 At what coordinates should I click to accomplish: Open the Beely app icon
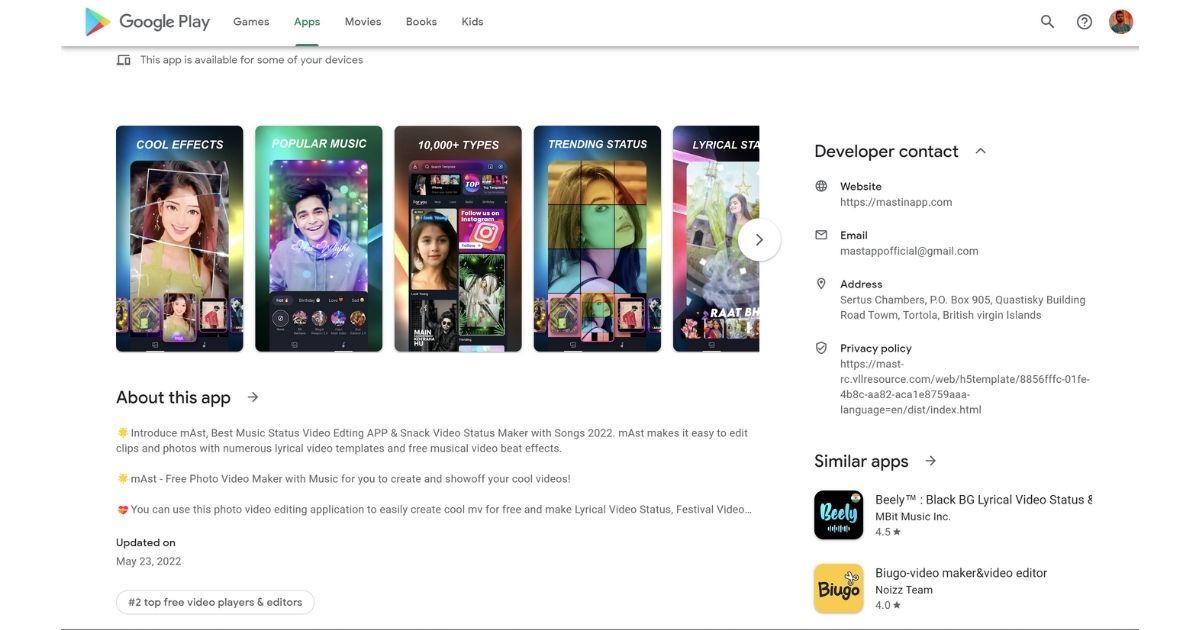click(838, 515)
